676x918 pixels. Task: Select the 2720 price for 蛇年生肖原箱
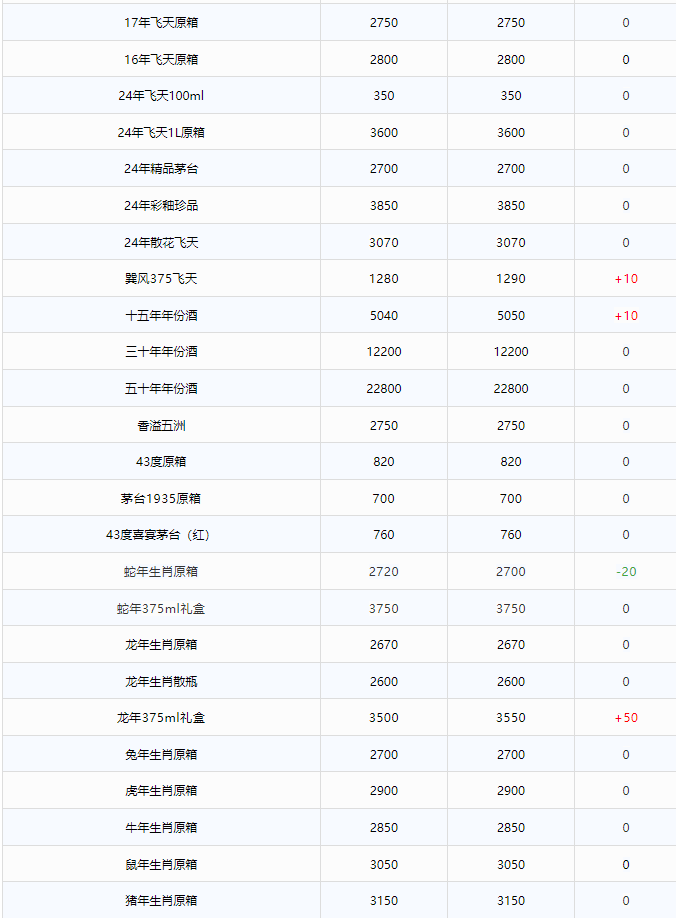coord(383,572)
